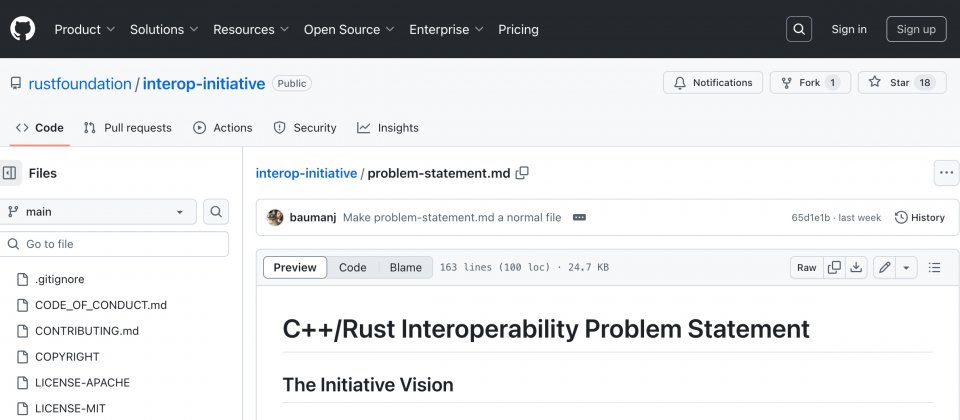Copy raw file contents icon

(x=834, y=268)
